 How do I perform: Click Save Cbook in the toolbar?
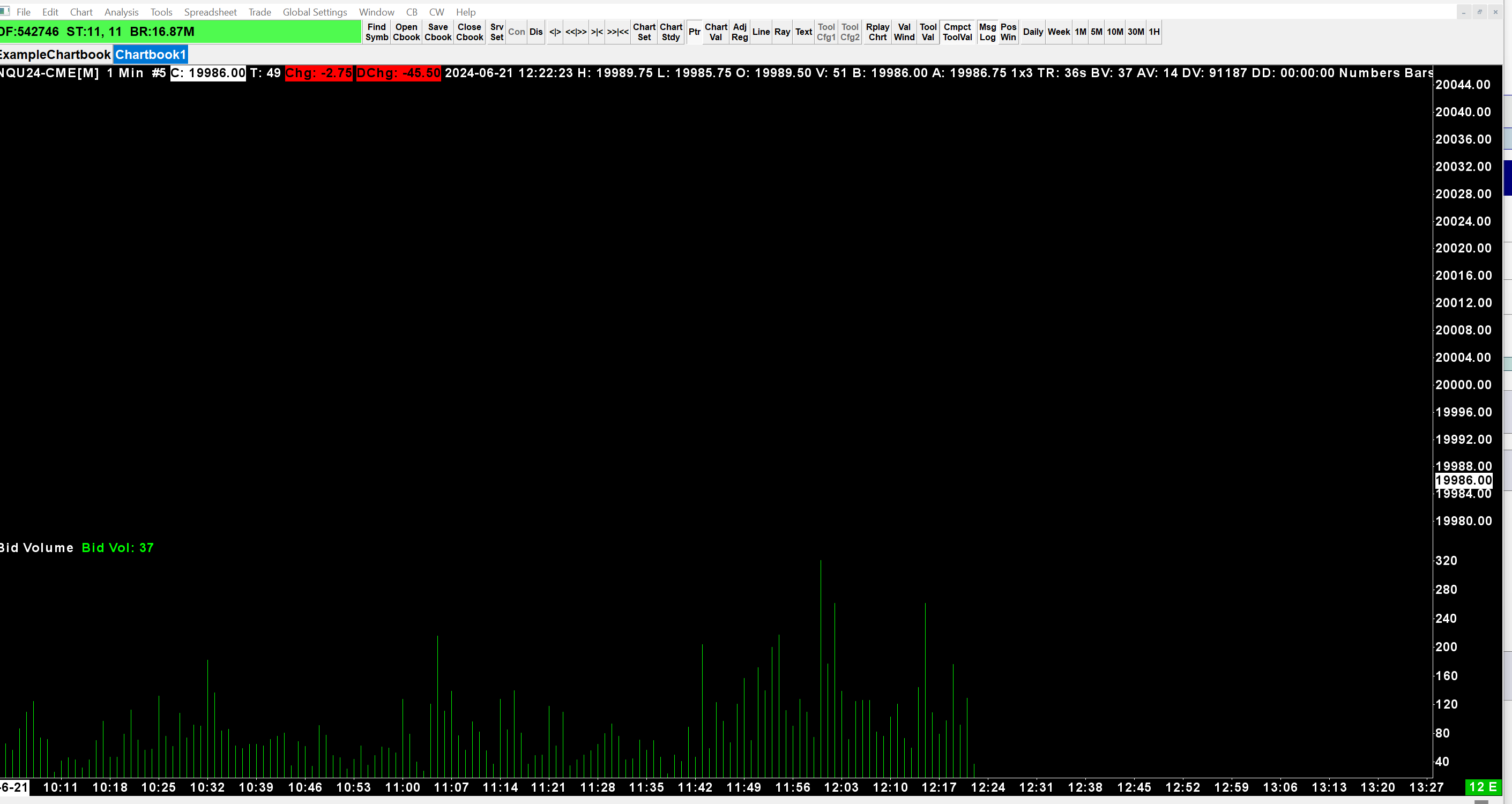[x=438, y=32]
